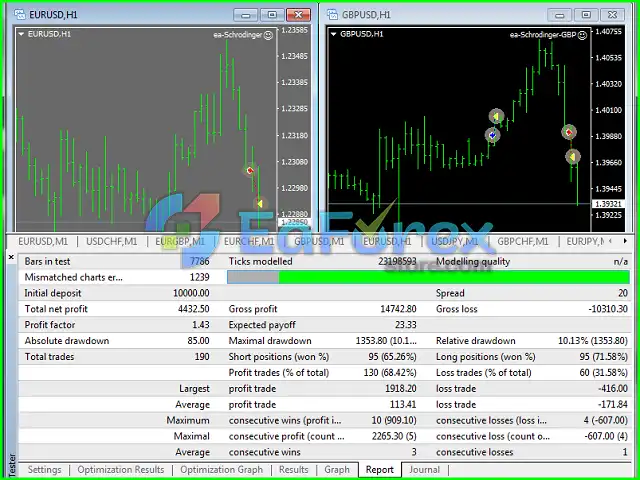This screenshot has width=640, height=480.
Task: Open the Tester Journal tab
Action: (424, 470)
